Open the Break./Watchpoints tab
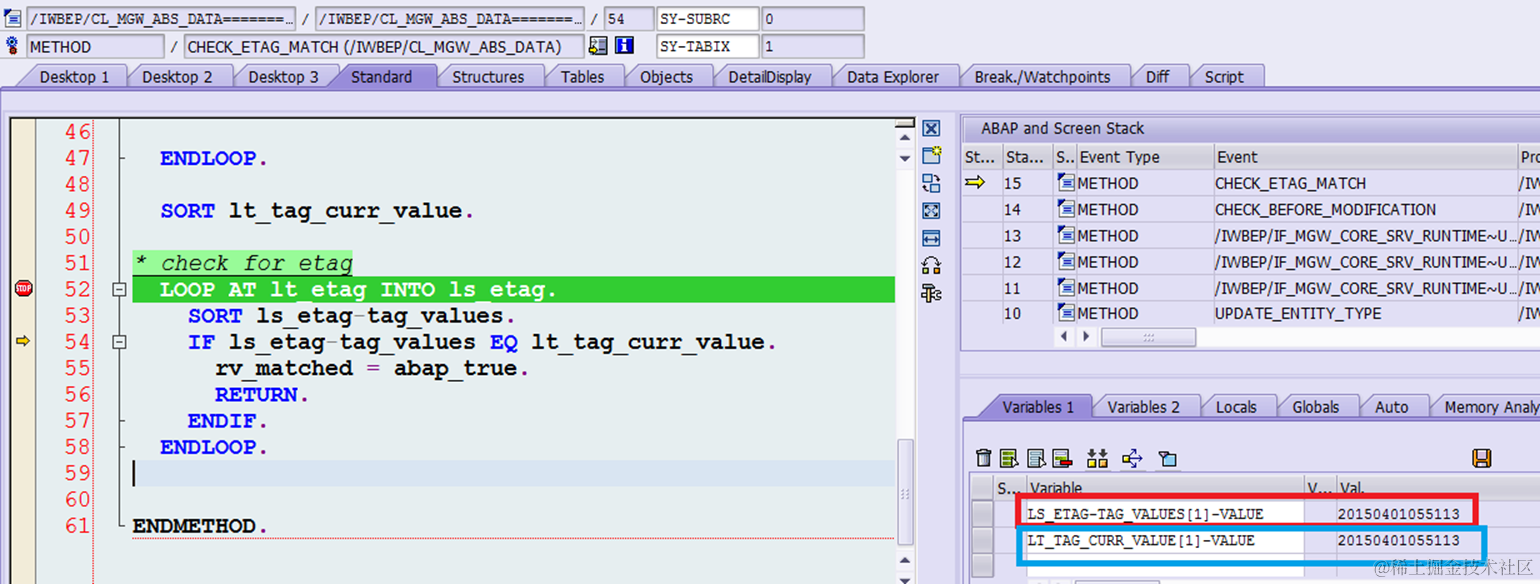 tap(1042, 76)
